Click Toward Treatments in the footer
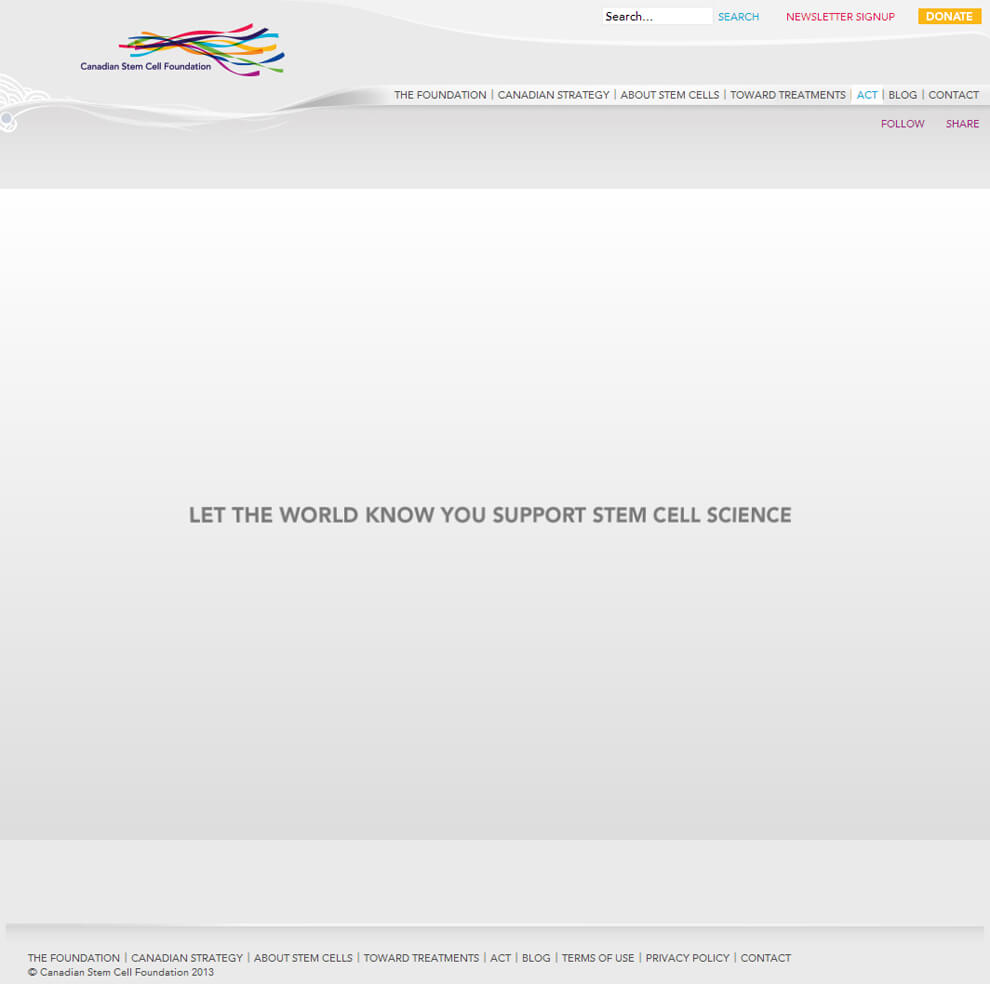 point(421,958)
